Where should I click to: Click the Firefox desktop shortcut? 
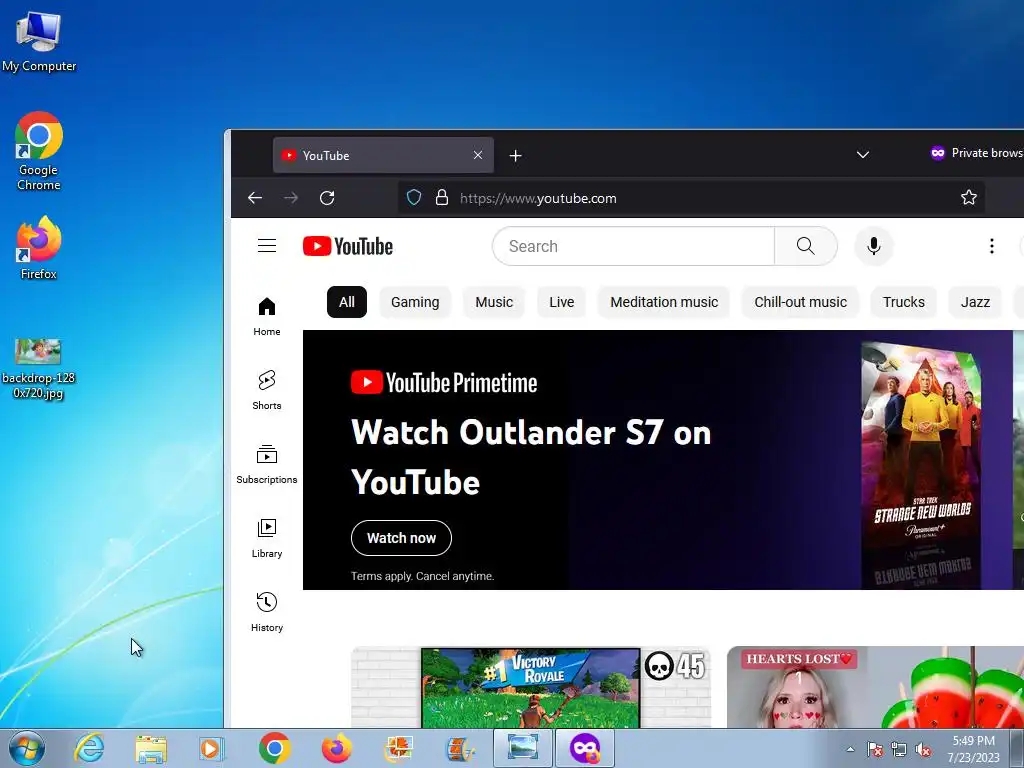click(39, 248)
